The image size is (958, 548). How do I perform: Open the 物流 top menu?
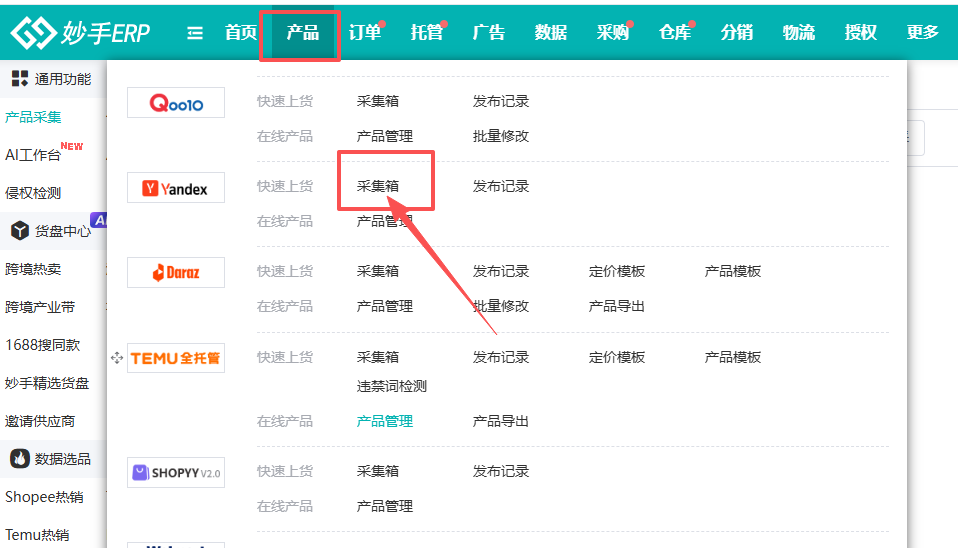point(799,32)
